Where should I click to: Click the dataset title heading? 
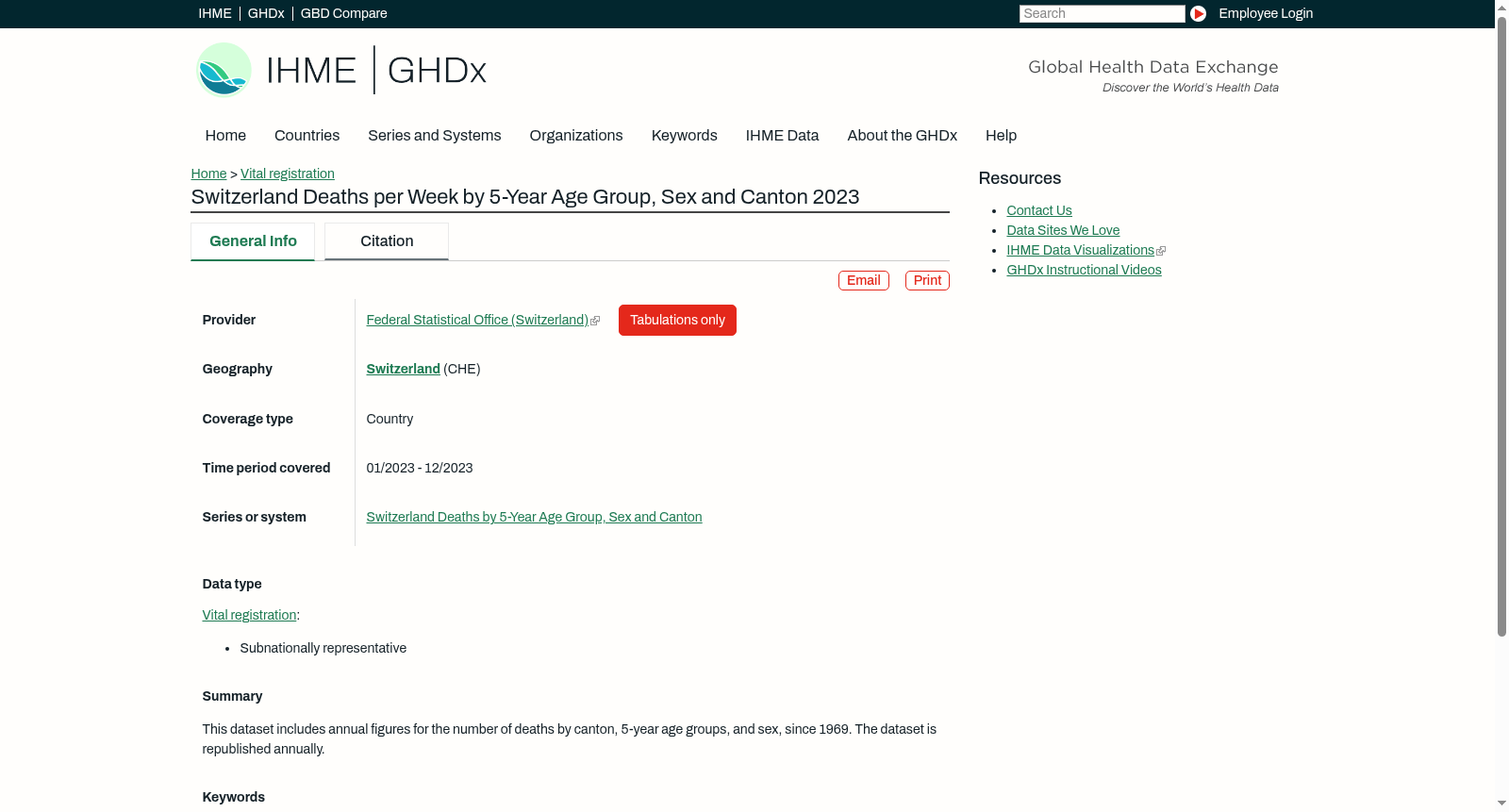(x=525, y=197)
